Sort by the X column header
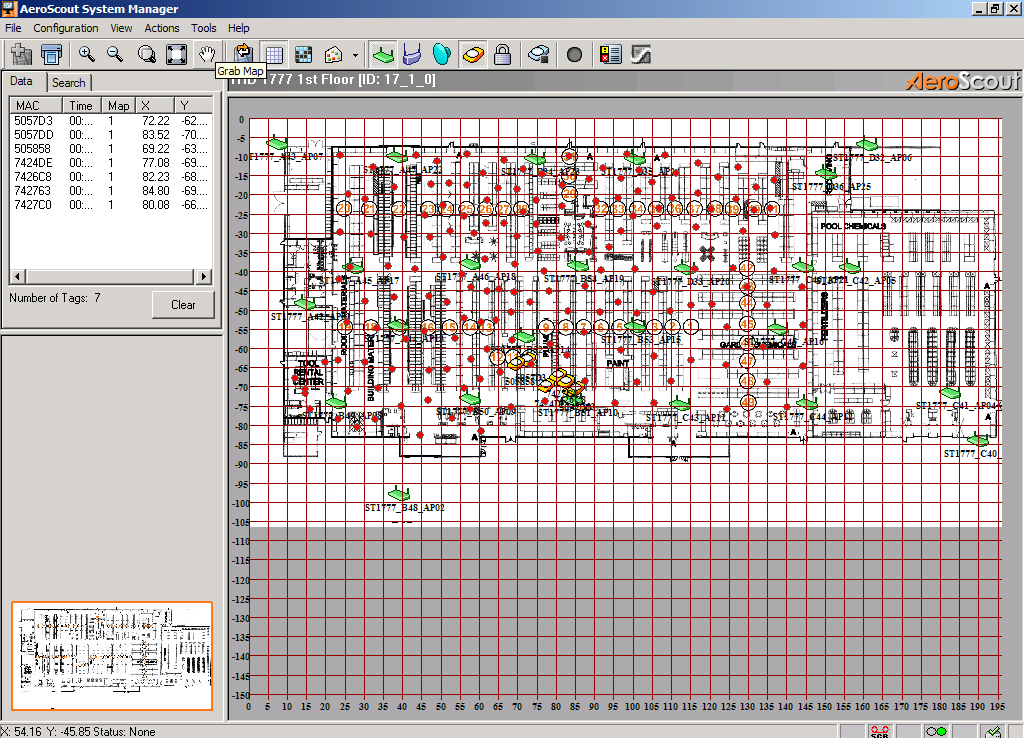 tap(155, 105)
